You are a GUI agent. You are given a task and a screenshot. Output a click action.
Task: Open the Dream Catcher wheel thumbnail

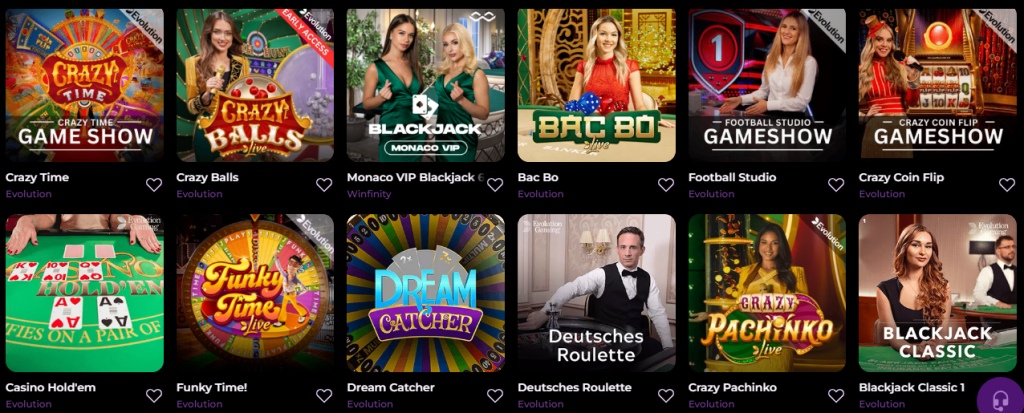(426, 293)
